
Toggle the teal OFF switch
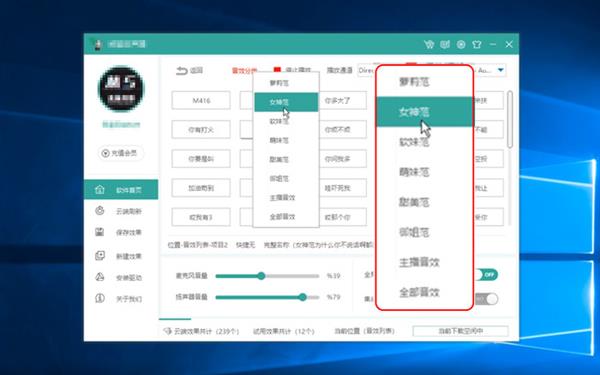486,274
